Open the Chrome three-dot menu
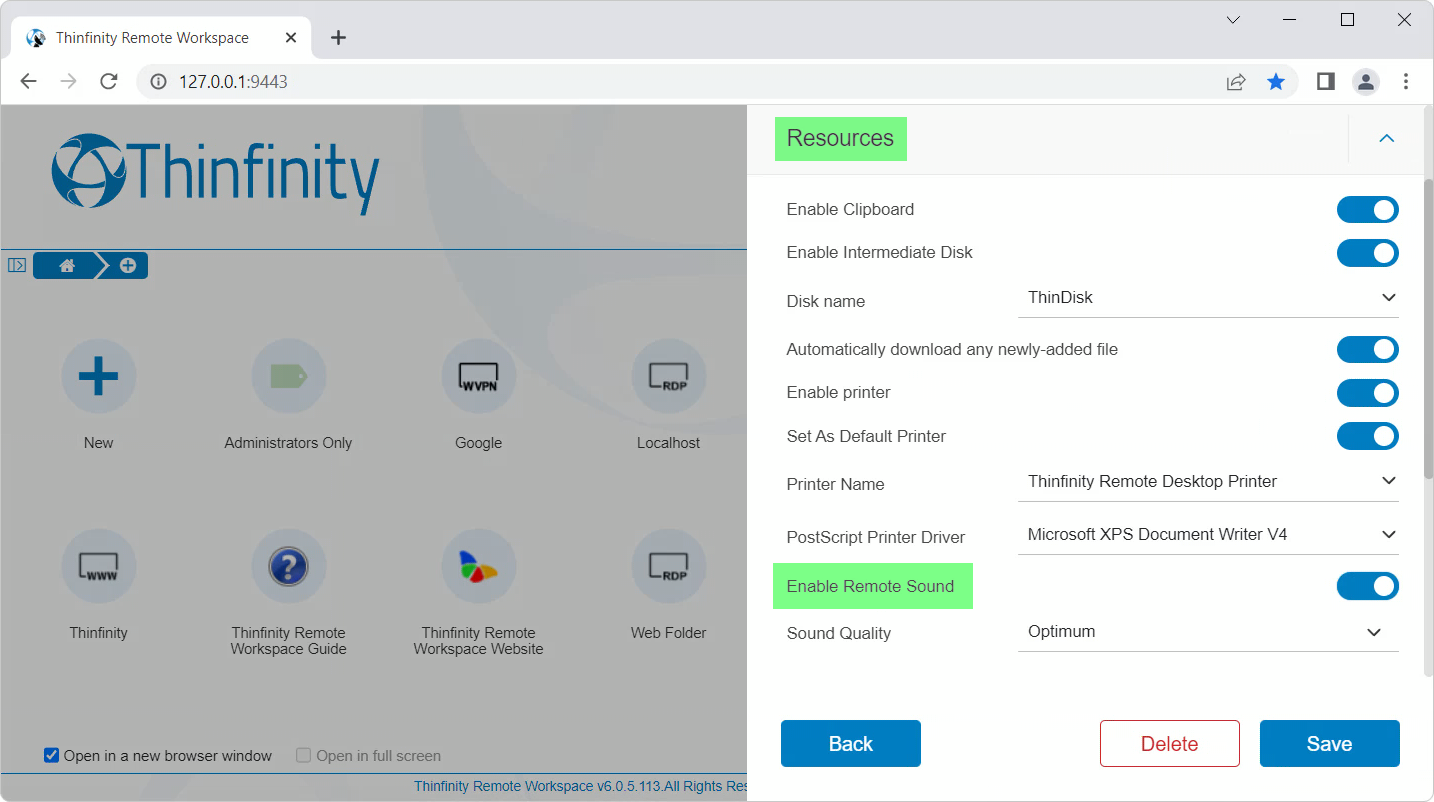Viewport: 1434px width, 802px height. (1406, 82)
